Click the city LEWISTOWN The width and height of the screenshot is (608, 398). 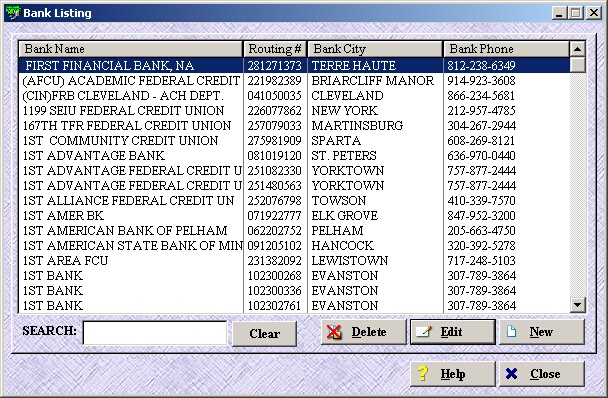point(350,261)
